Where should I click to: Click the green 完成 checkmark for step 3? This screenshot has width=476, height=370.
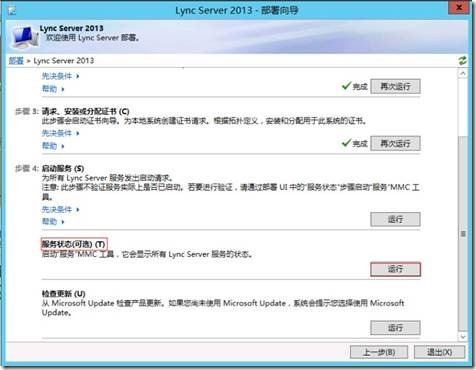(347, 143)
